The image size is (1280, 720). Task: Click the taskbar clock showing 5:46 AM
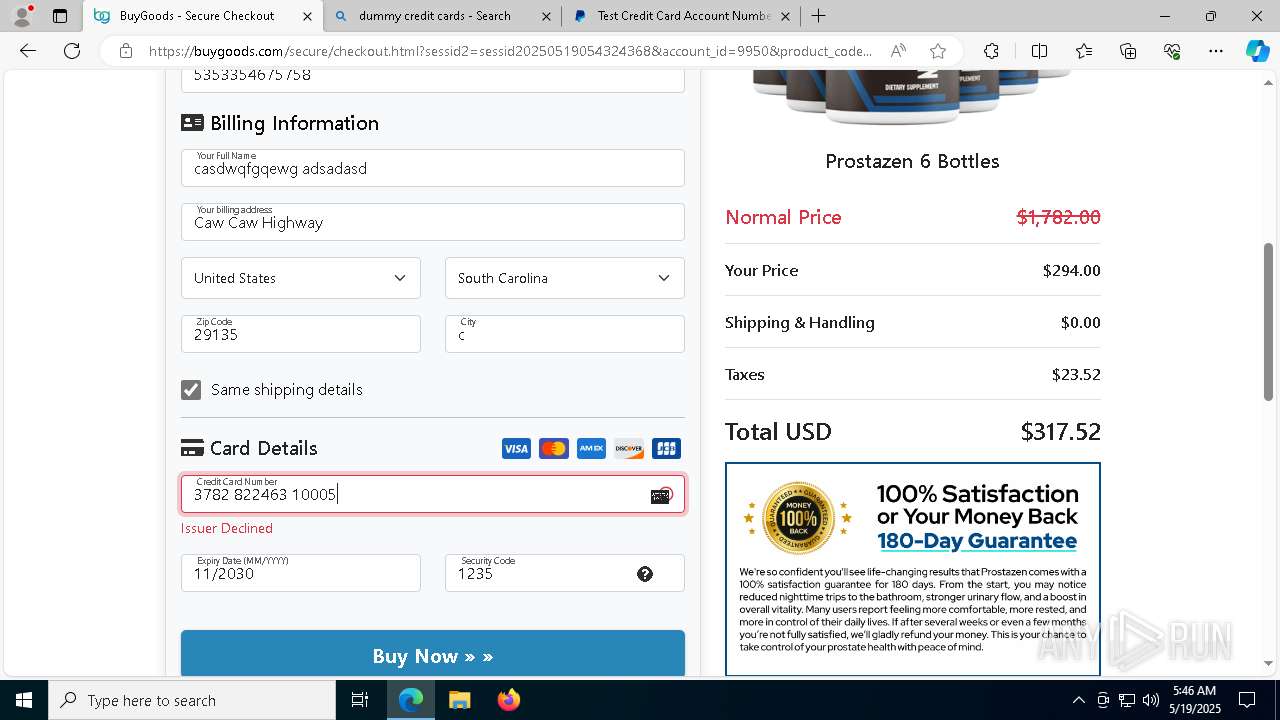coord(1196,700)
